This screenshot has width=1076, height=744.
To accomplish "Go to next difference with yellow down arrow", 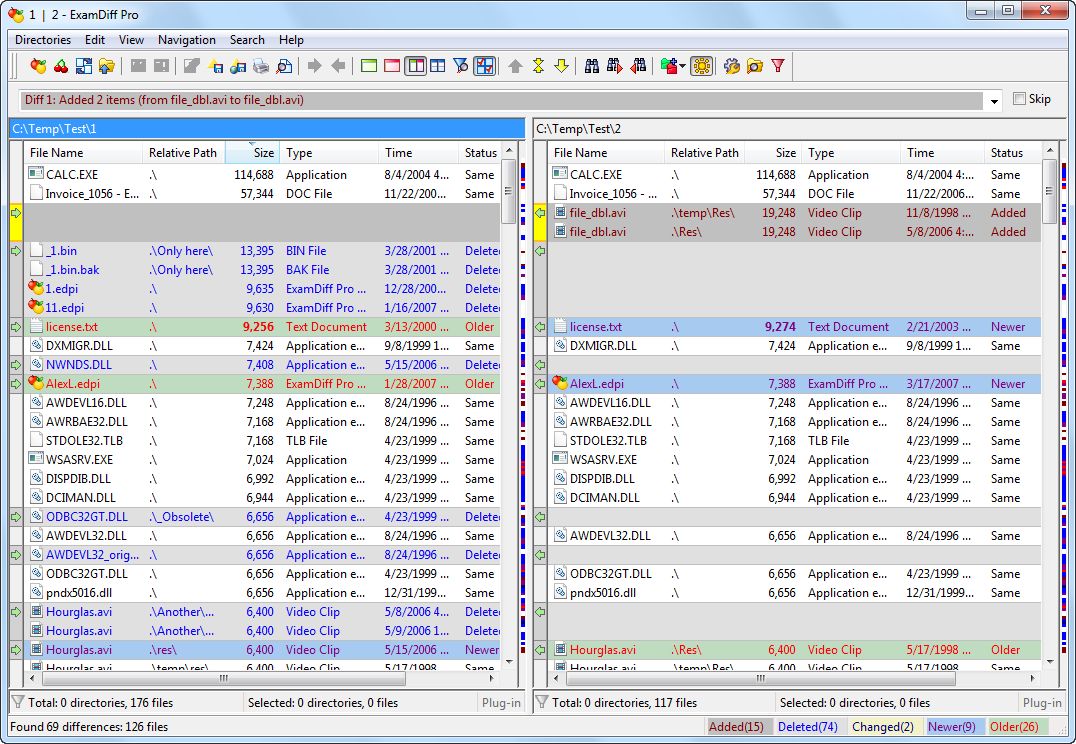I will tap(561, 66).
